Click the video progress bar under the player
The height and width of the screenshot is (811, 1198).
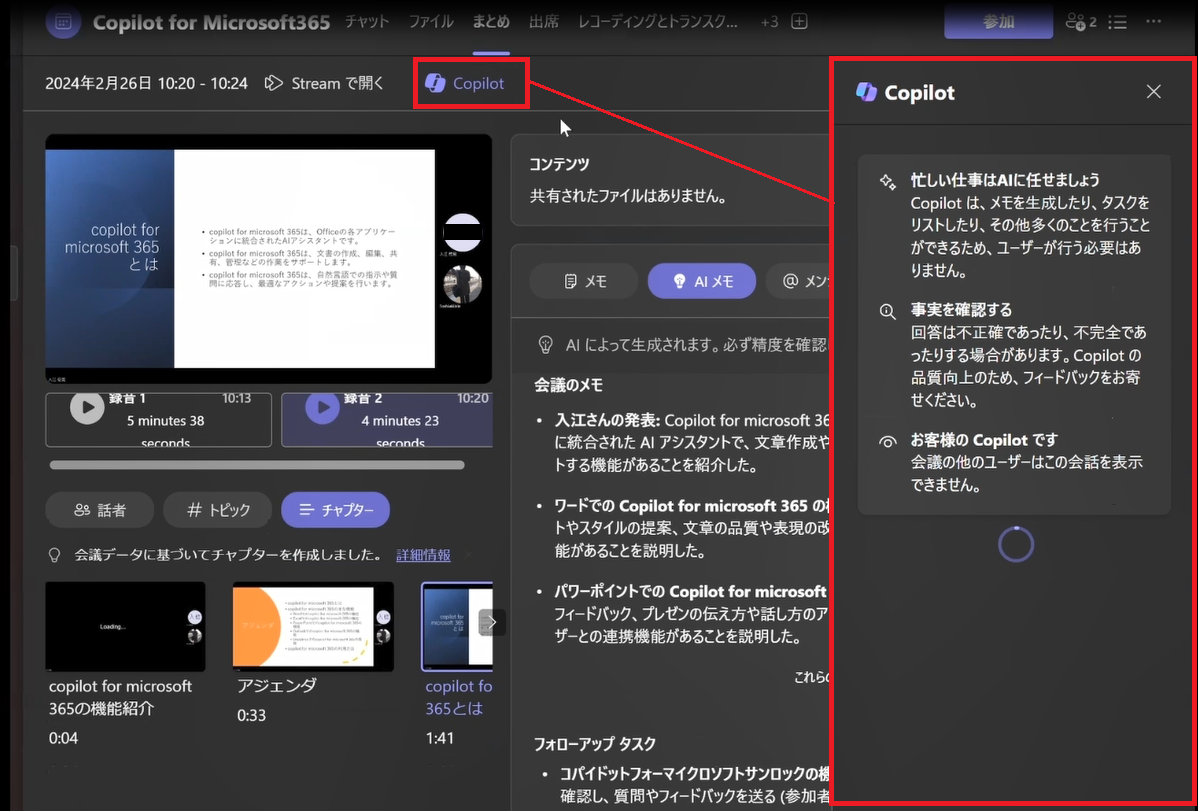click(255, 464)
